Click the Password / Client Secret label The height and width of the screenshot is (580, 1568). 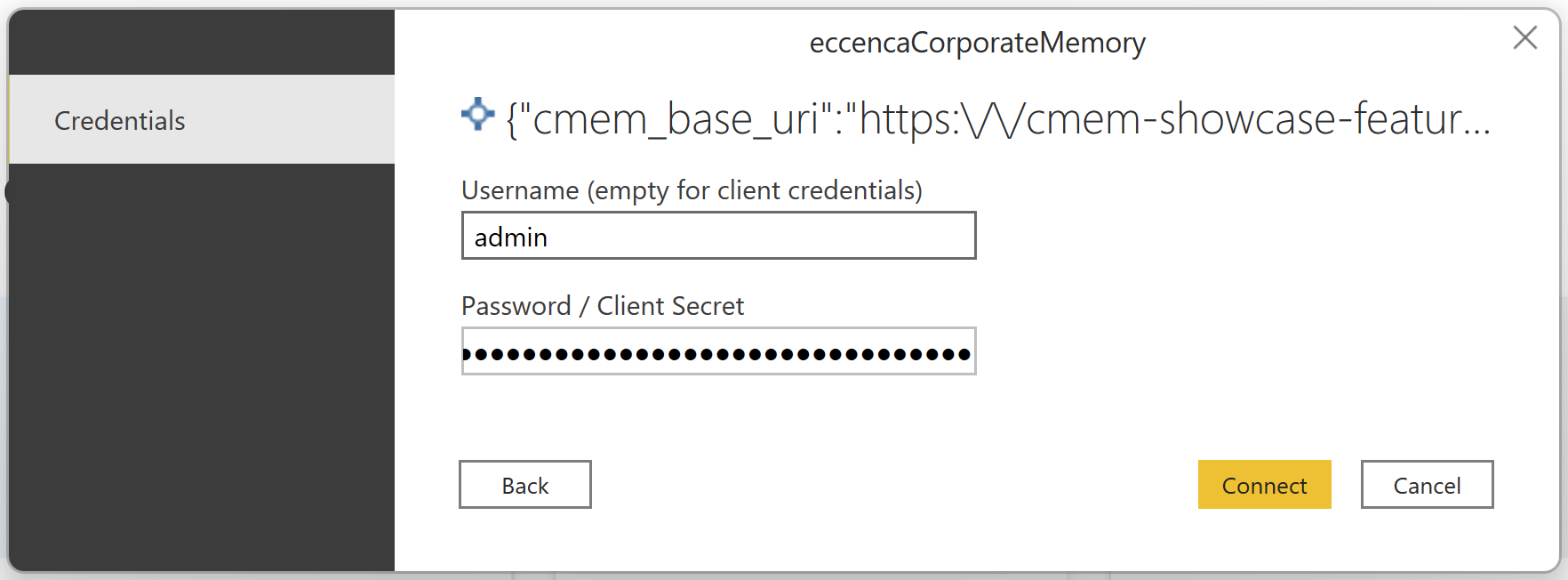point(602,305)
